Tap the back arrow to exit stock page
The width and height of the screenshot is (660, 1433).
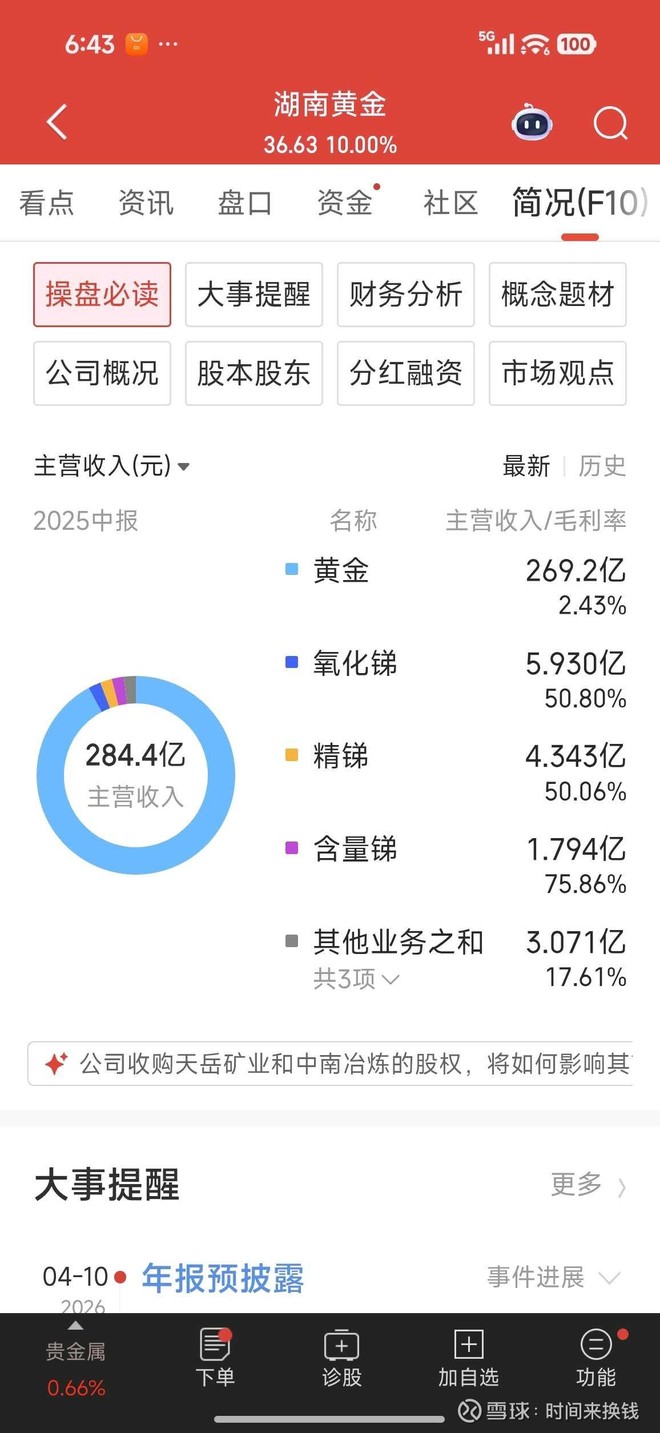(x=55, y=122)
